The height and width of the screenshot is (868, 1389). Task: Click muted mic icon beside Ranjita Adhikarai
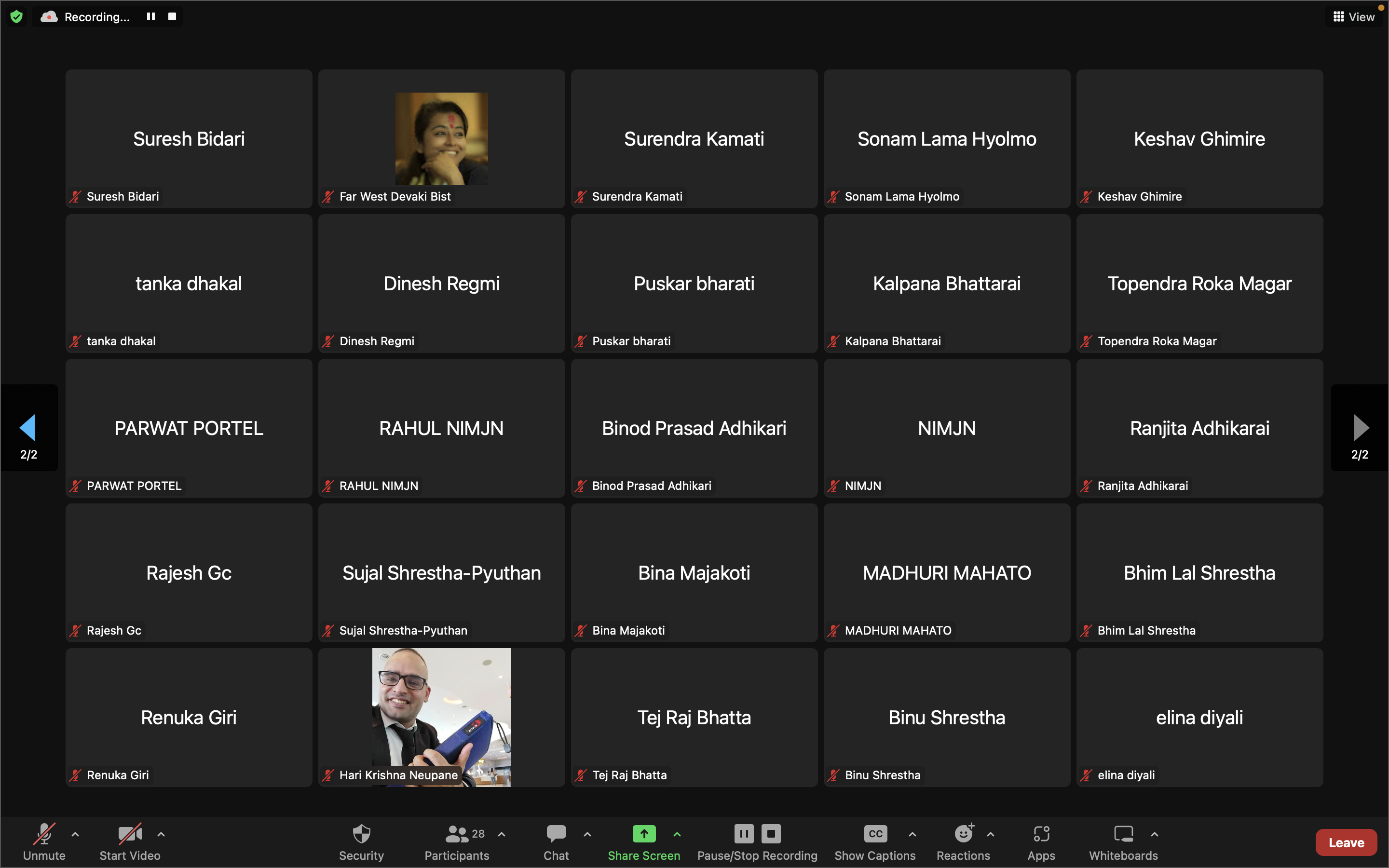(x=1086, y=486)
